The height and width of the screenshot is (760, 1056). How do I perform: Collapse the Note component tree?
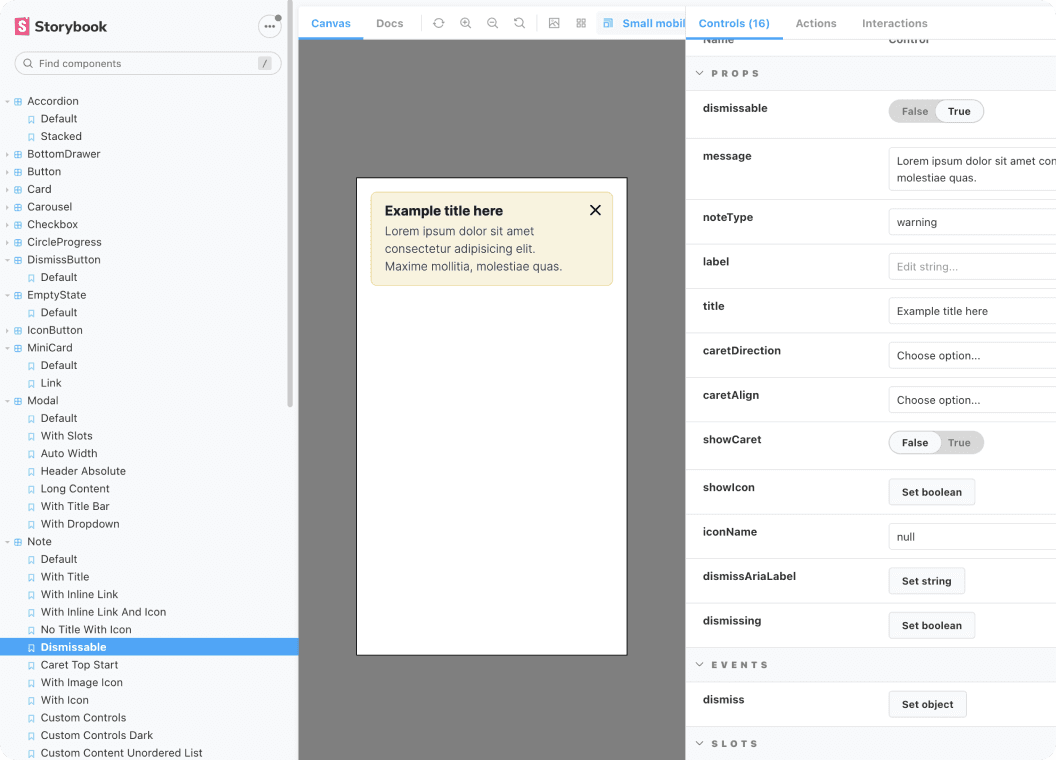coord(7,542)
